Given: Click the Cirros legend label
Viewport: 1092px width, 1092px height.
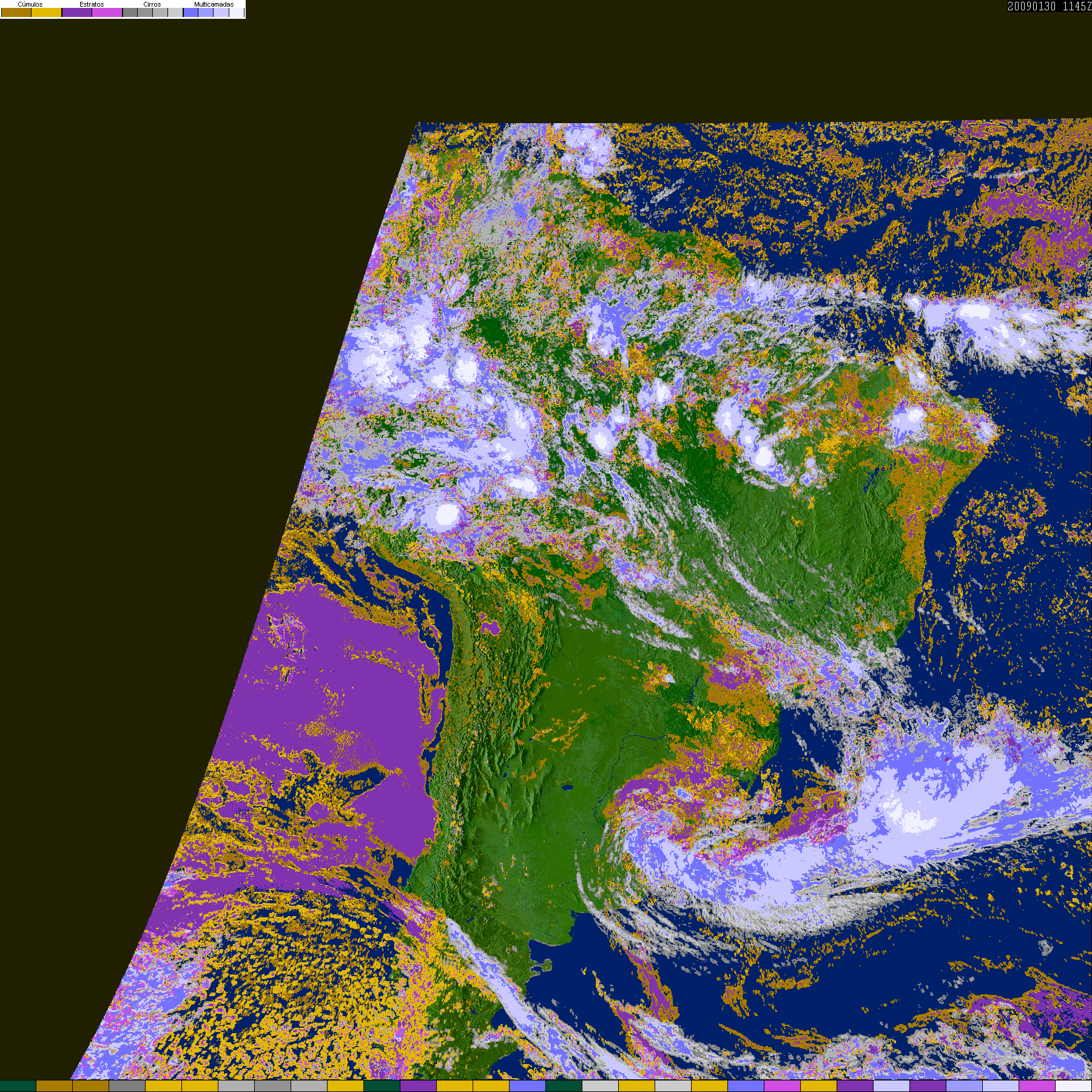Looking at the screenshot, I should [x=152, y=4].
